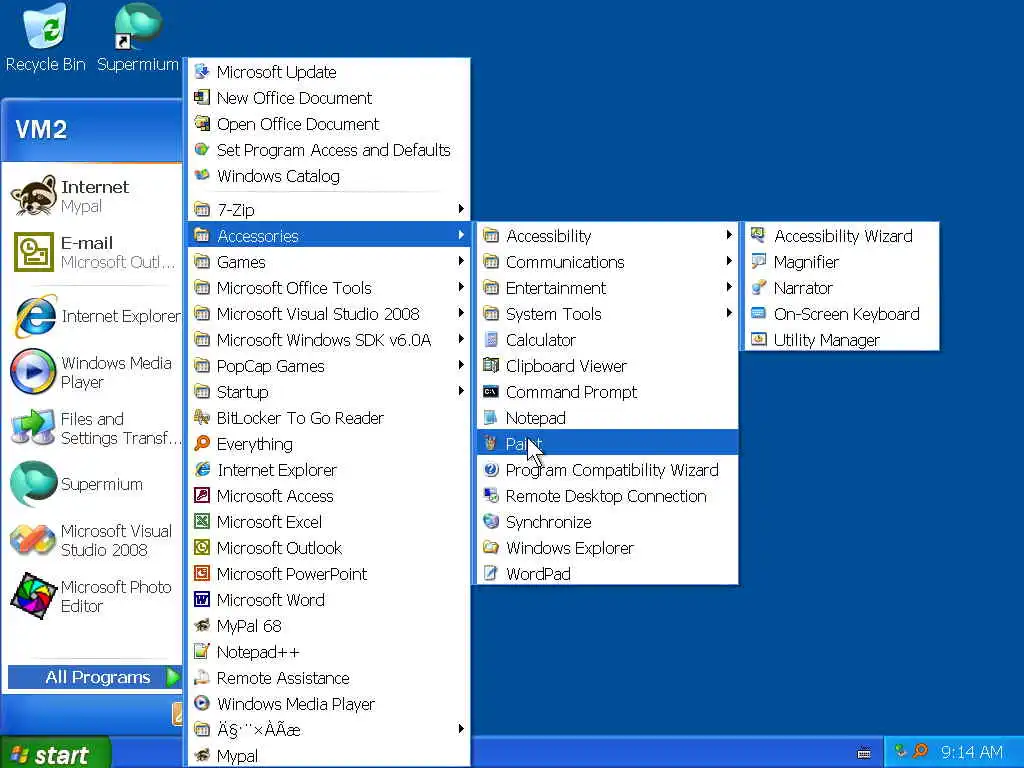The image size is (1024, 768).
Task: Click the BitLocker To Go Reader icon
Action: tap(202, 417)
